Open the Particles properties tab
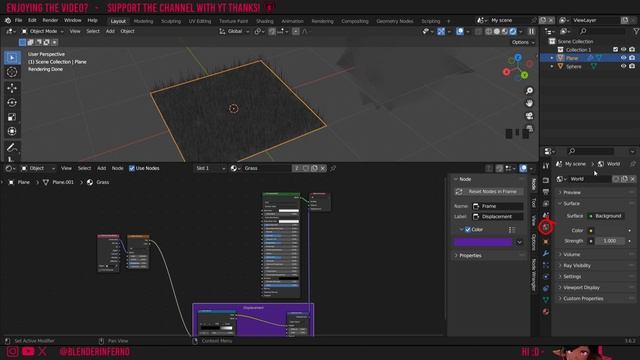Screen dimensions: 640x360 [x=546, y=265]
